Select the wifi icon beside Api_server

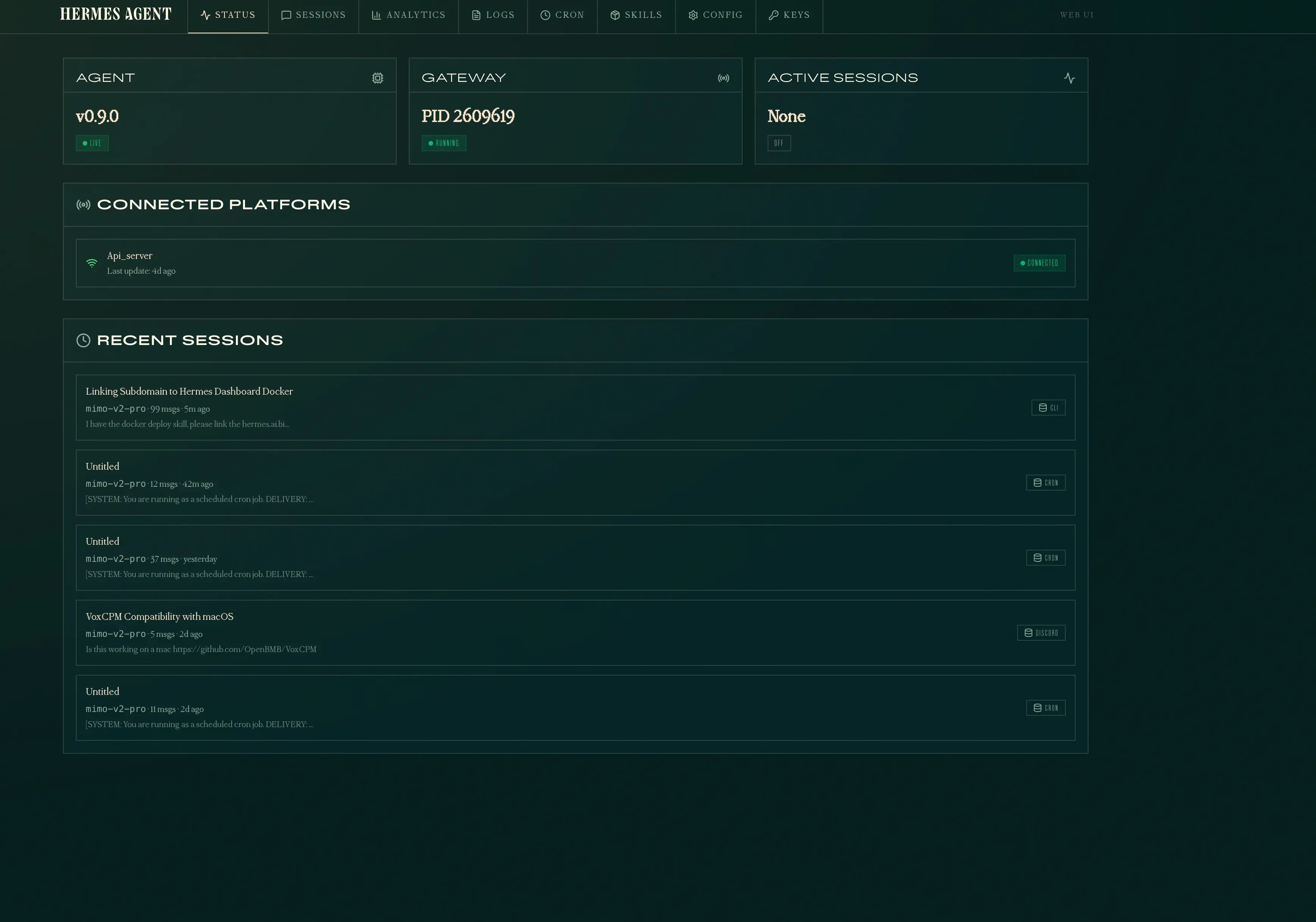pos(91,262)
